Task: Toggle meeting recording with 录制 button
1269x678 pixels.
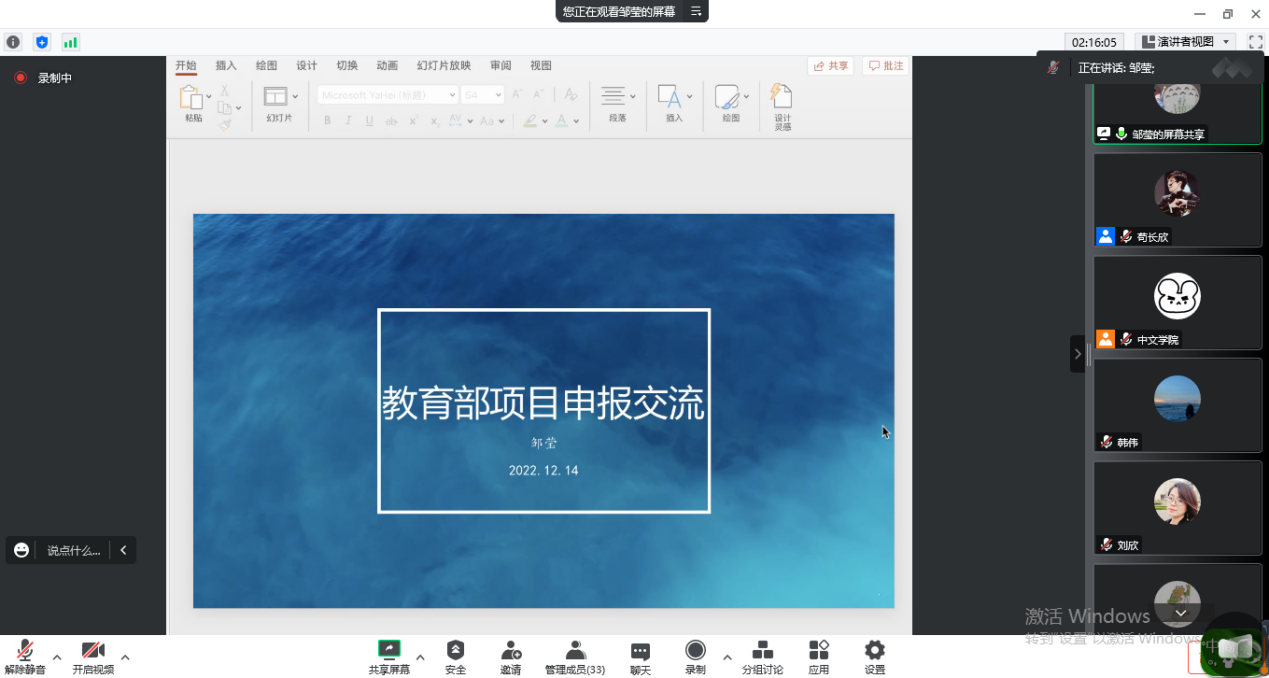Action: (695, 652)
